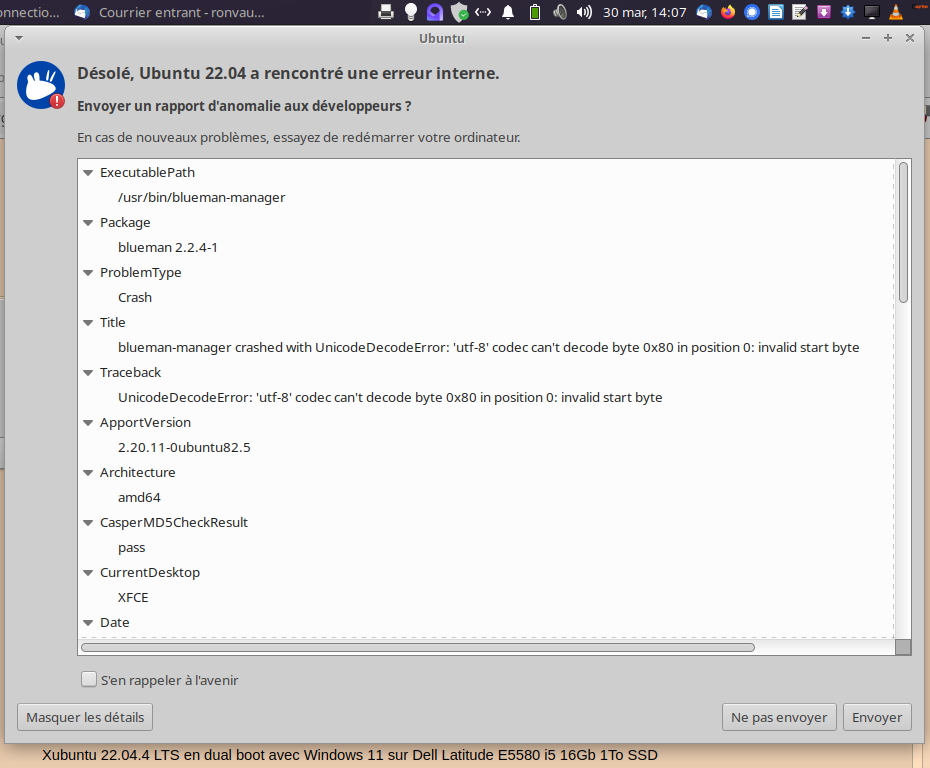Launch Thunderbird from panel launcher

704,12
